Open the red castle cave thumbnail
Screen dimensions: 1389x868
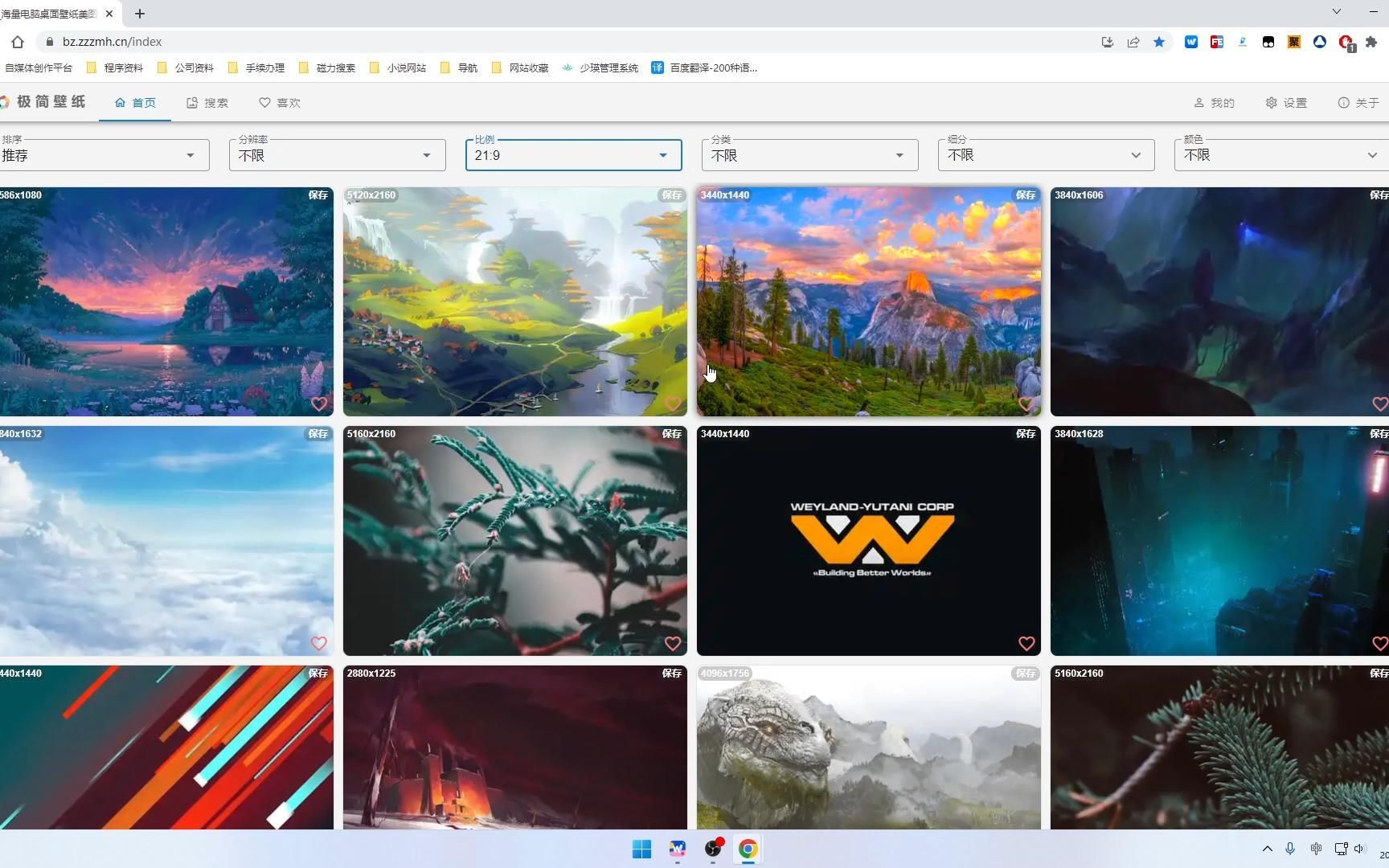[515, 747]
